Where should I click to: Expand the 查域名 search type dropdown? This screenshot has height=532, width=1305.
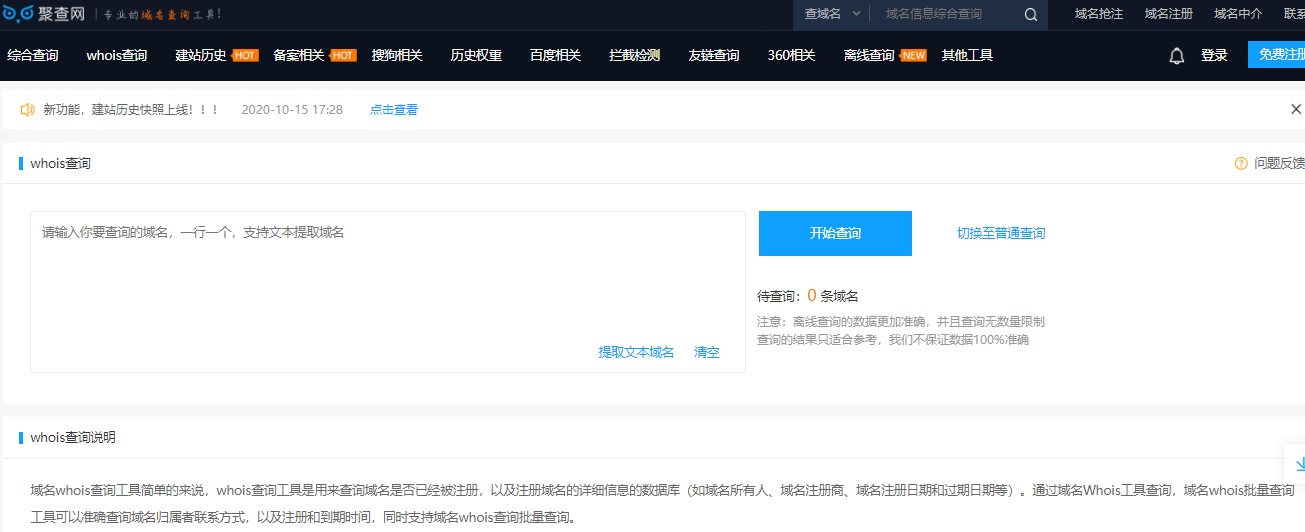click(x=829, y=14)
